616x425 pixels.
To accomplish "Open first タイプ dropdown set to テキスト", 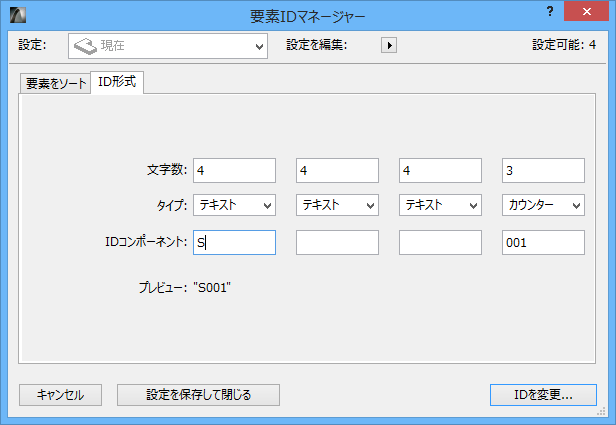I will (x=235, y=205).
